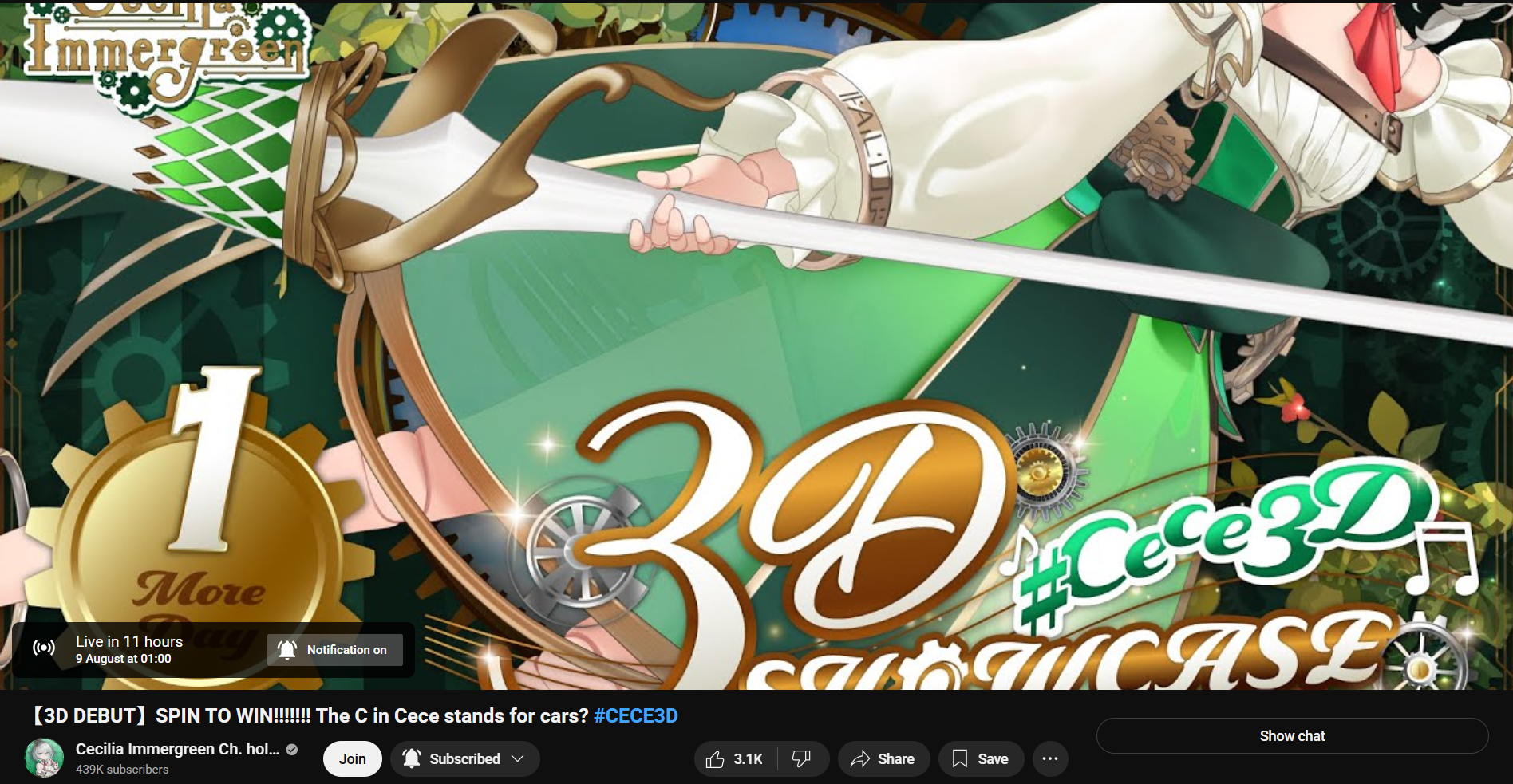Open the more actions ellipsis menu
This screenshot has height=784, width=1513.
[x=1050, y=759]
